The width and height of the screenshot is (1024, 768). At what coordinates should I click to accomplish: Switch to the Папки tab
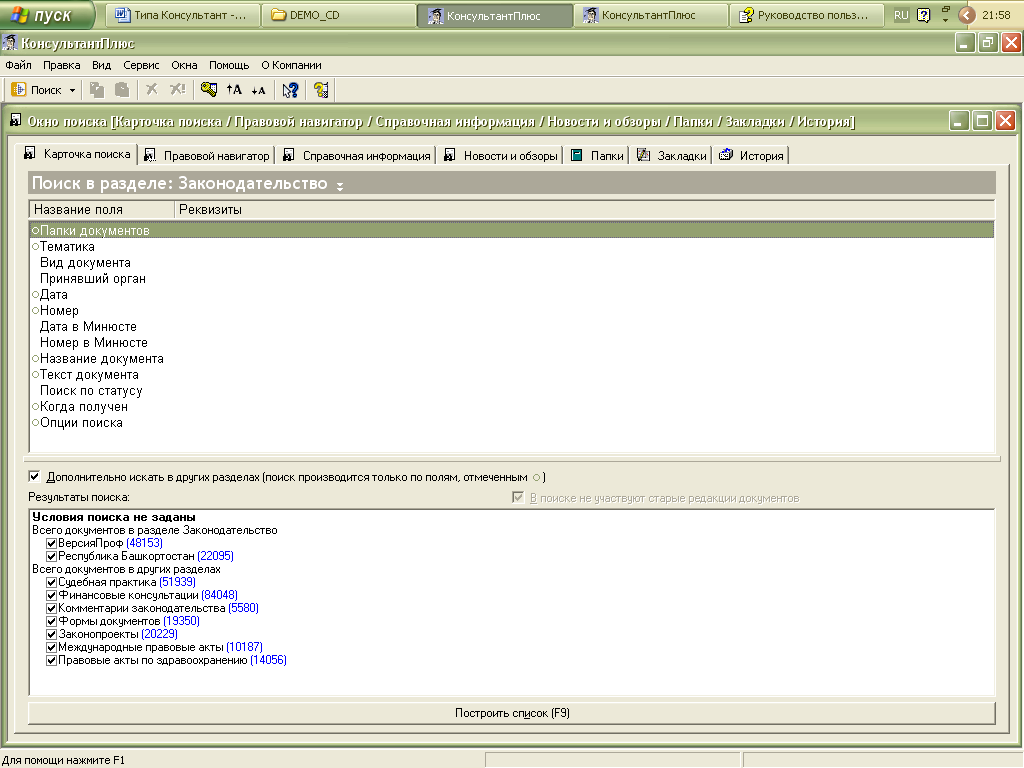pos(598,155)
